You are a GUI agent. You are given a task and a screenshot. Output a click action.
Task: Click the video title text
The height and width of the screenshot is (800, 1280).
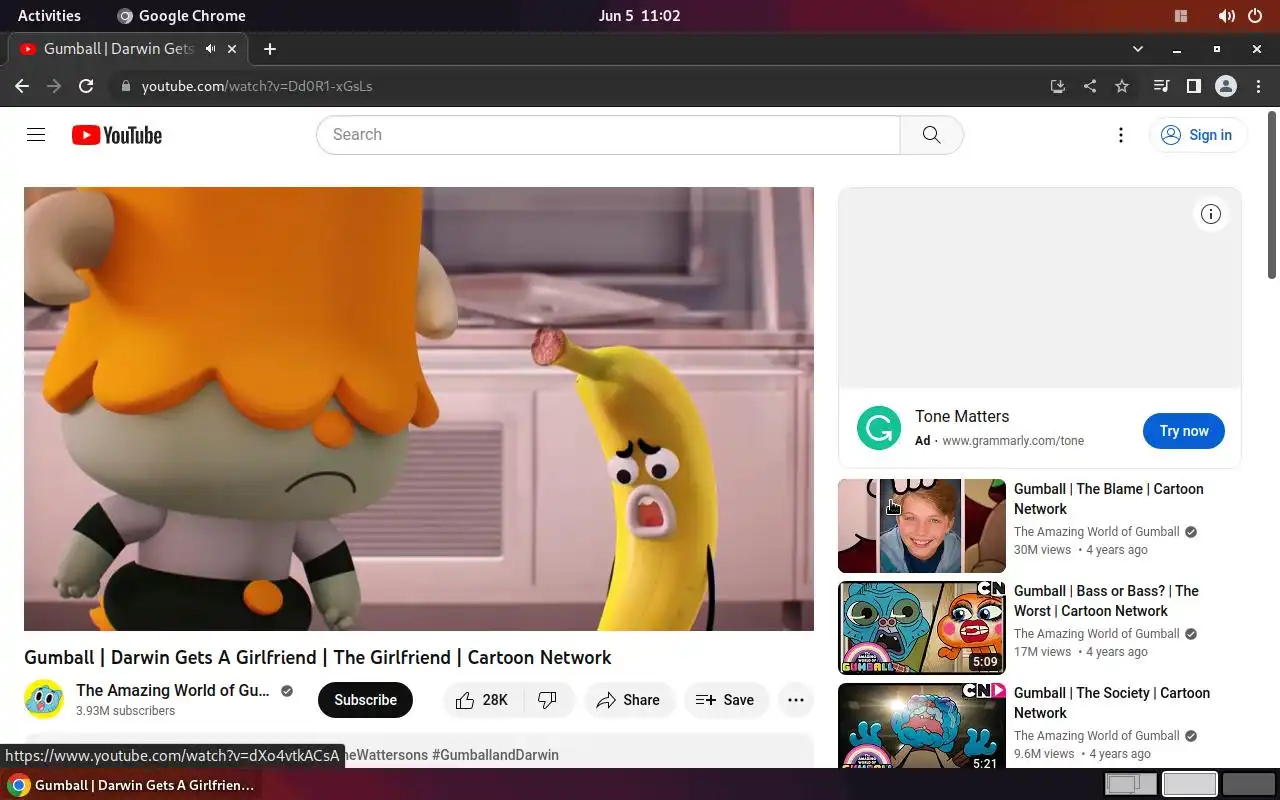click(x=318, y=657)
